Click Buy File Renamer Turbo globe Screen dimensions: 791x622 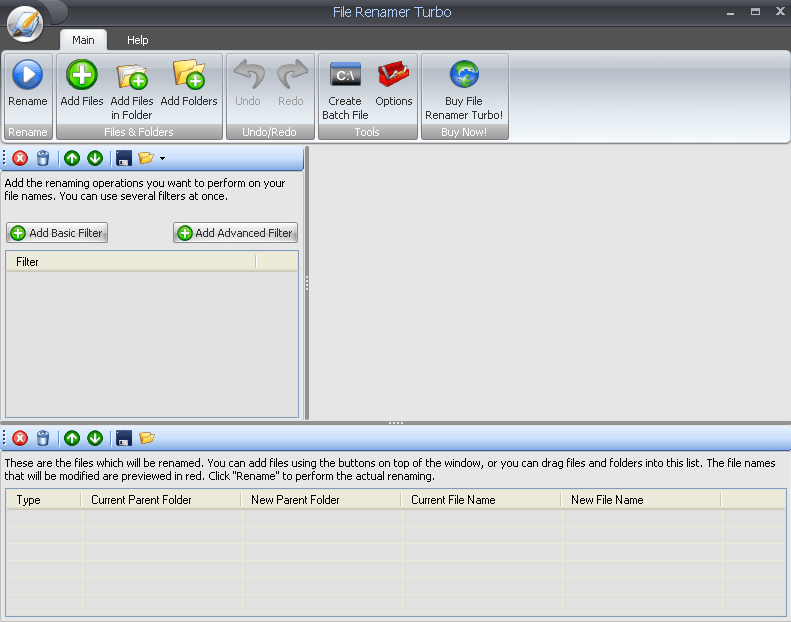(x=464, y=75)
